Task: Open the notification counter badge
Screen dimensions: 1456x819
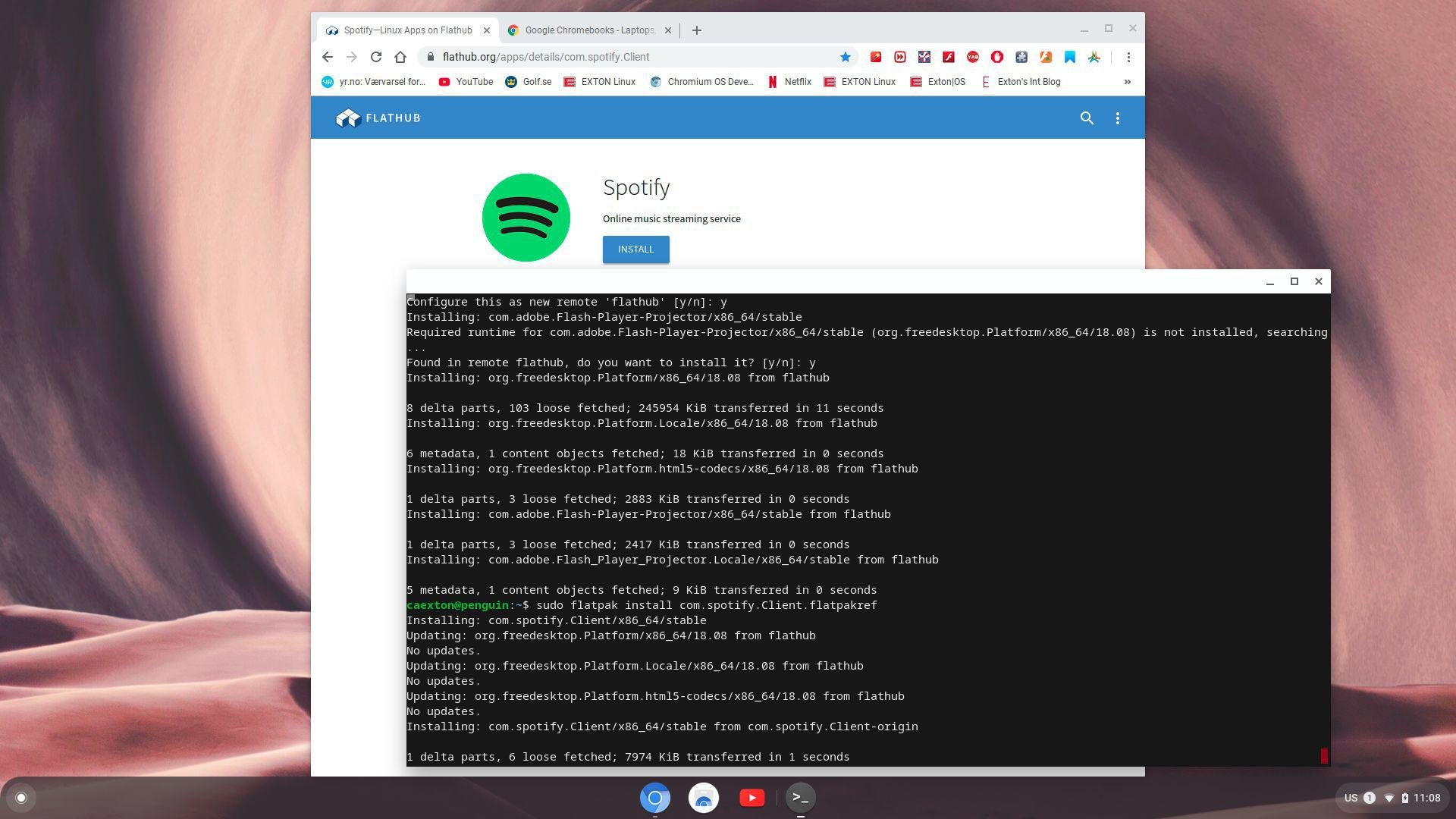Action: pyautogui.click(x=1370, y=798)
